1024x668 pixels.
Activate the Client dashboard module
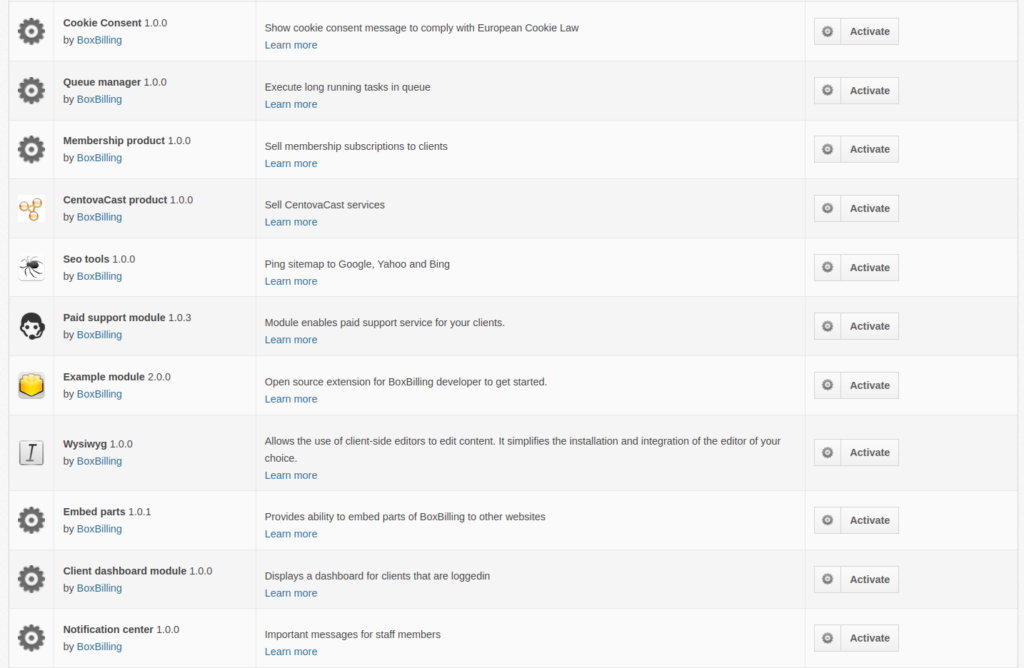click(x=869, y=579)
